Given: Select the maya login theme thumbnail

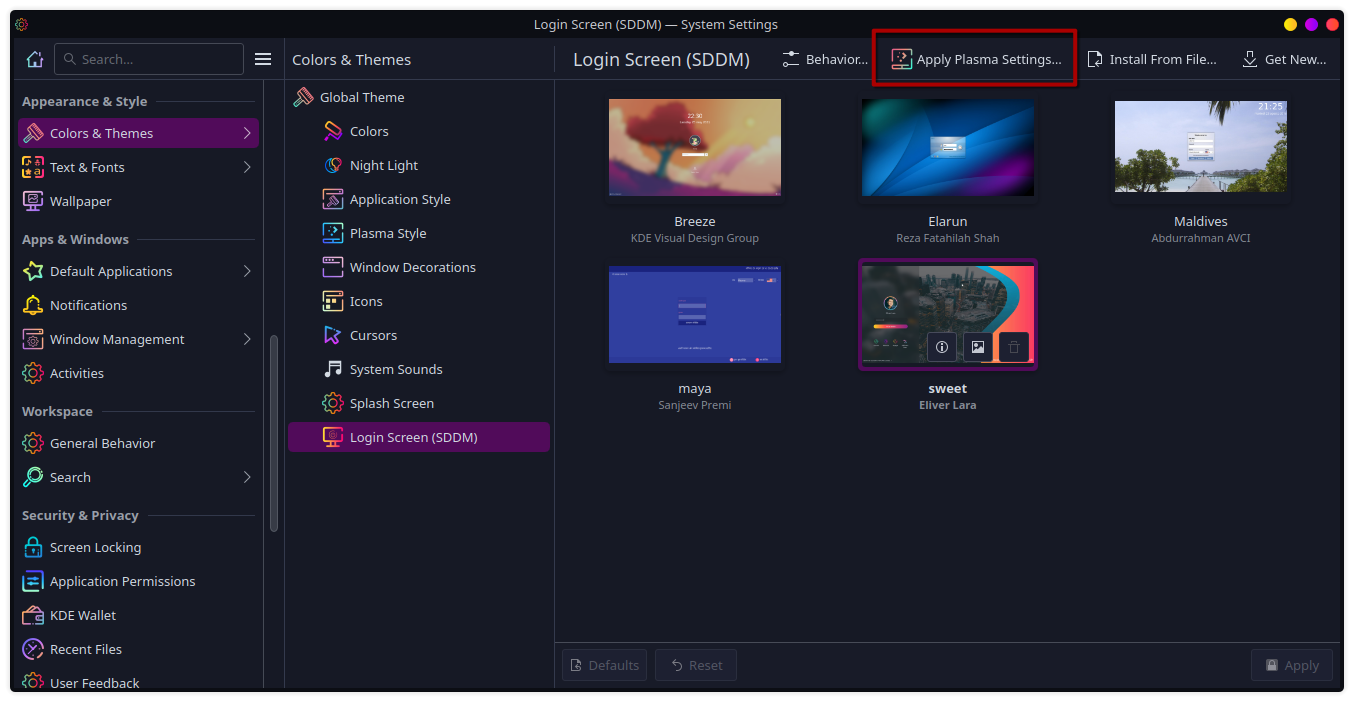Looking at the screenshot, I should (x=695, y=314).
